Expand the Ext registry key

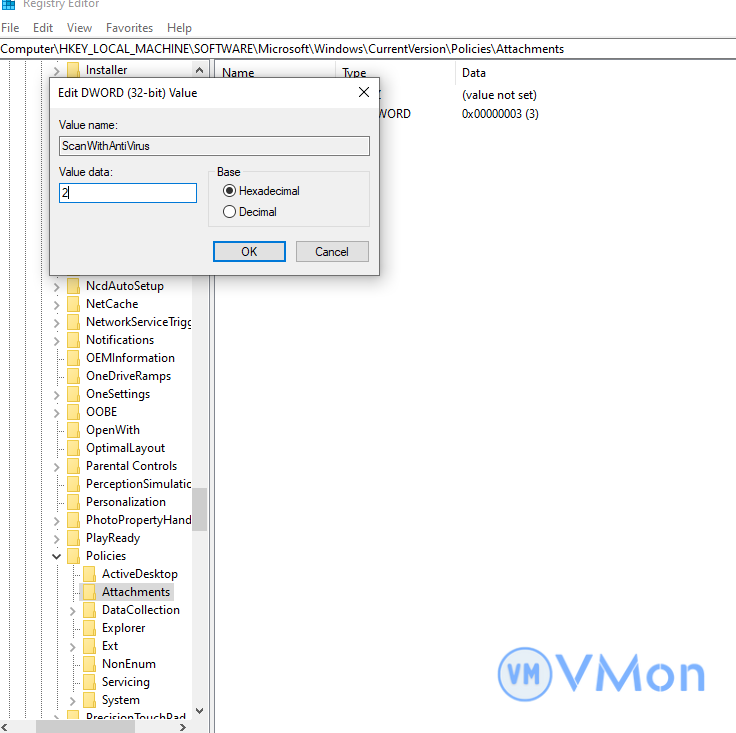pyautogui.click(x=73, y=646)
